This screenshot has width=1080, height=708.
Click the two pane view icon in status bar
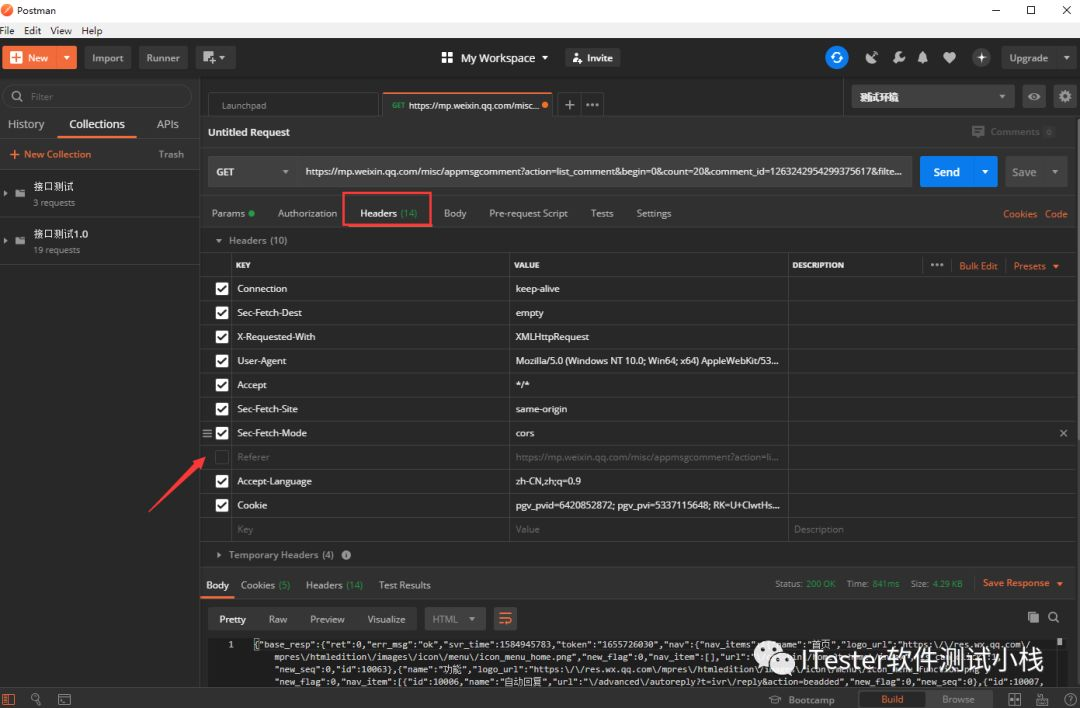coord(1015,699)
